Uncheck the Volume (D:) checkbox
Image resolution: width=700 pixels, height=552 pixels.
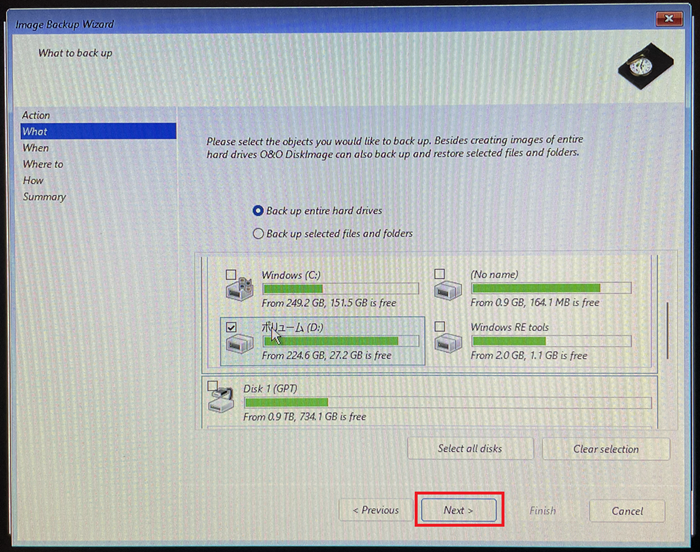click(232, 327)
